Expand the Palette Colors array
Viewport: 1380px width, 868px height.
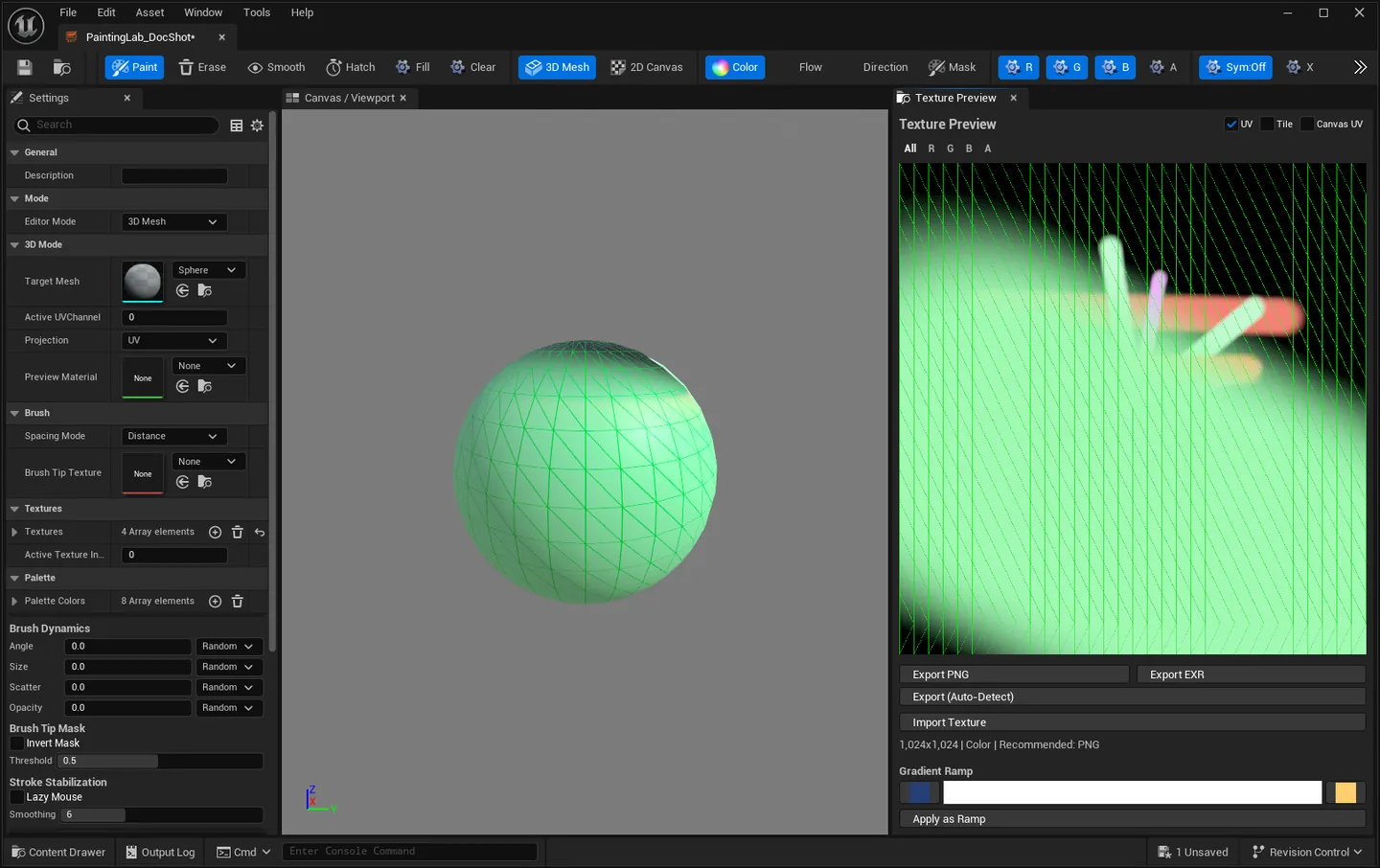14,602
